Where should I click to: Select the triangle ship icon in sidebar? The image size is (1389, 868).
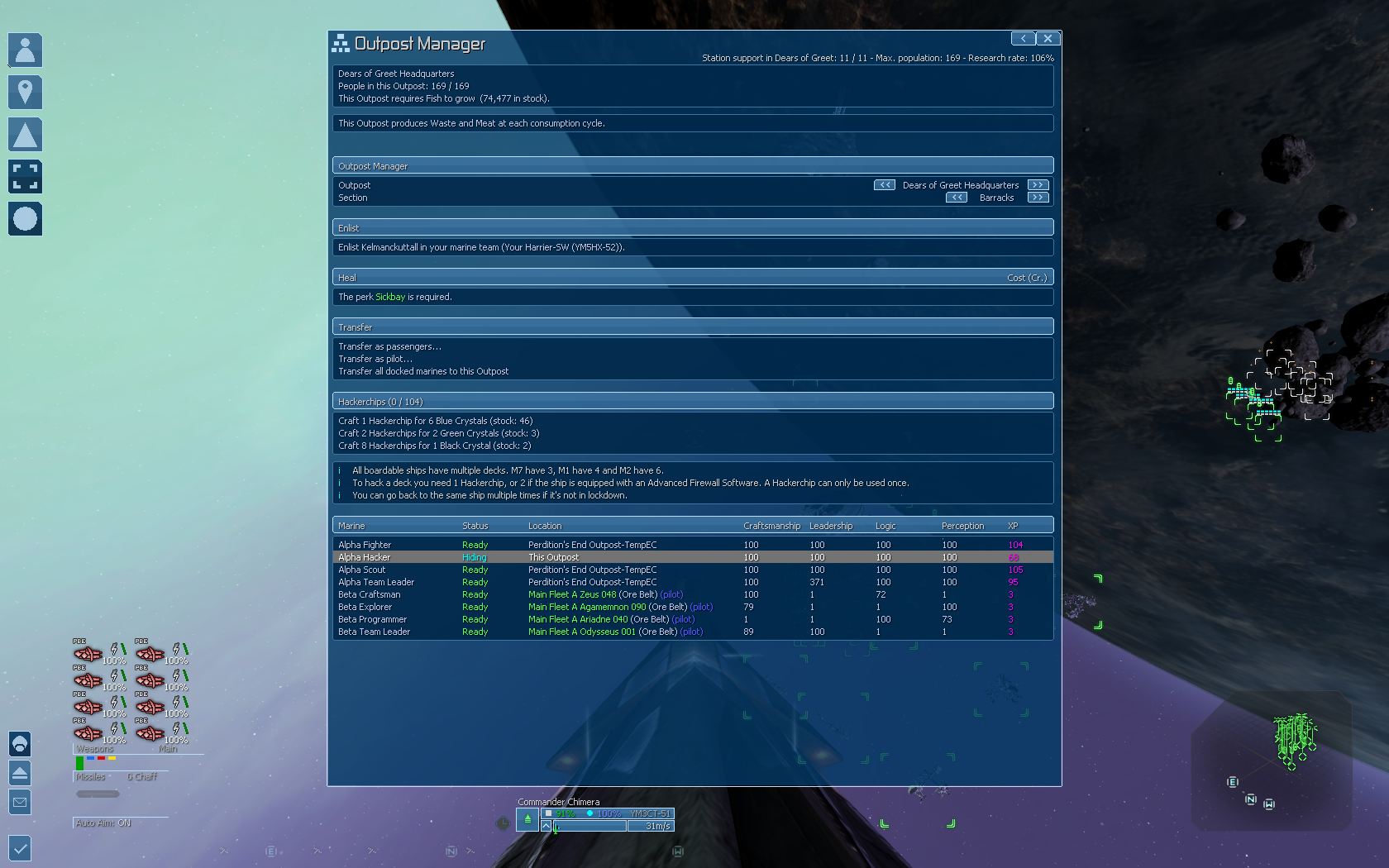click(25, 135)
